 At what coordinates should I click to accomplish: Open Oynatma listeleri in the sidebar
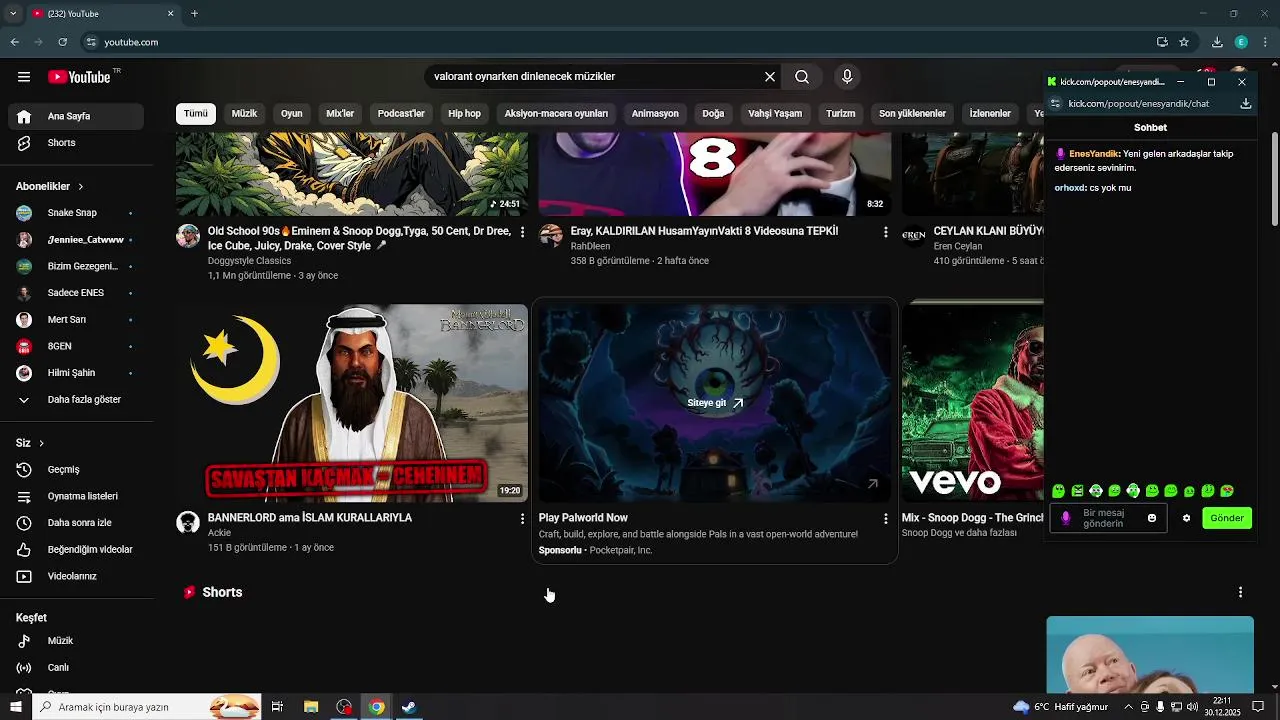coord(76,496)
